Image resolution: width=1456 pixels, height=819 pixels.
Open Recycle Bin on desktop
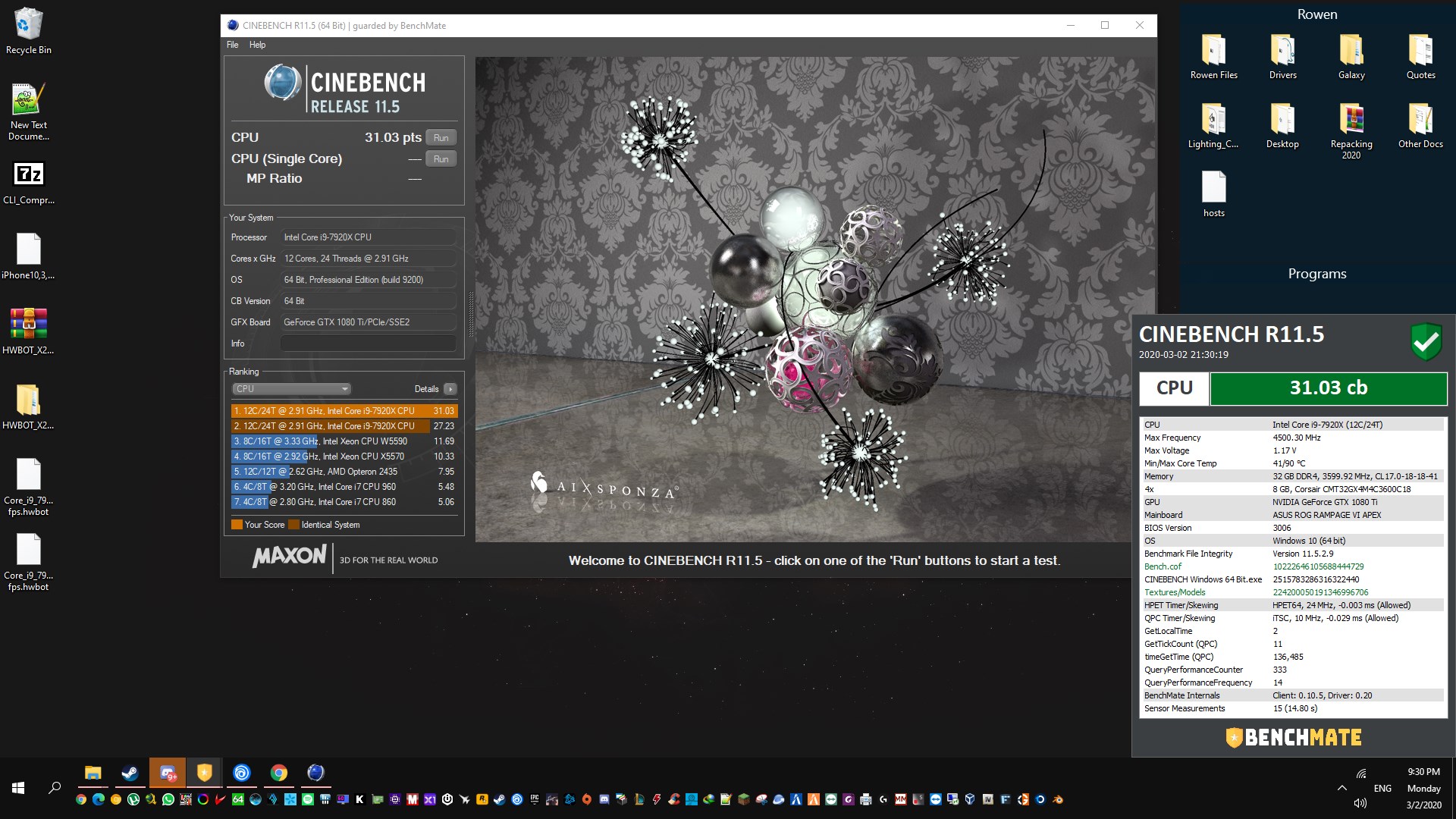click(x=29, y=32)
